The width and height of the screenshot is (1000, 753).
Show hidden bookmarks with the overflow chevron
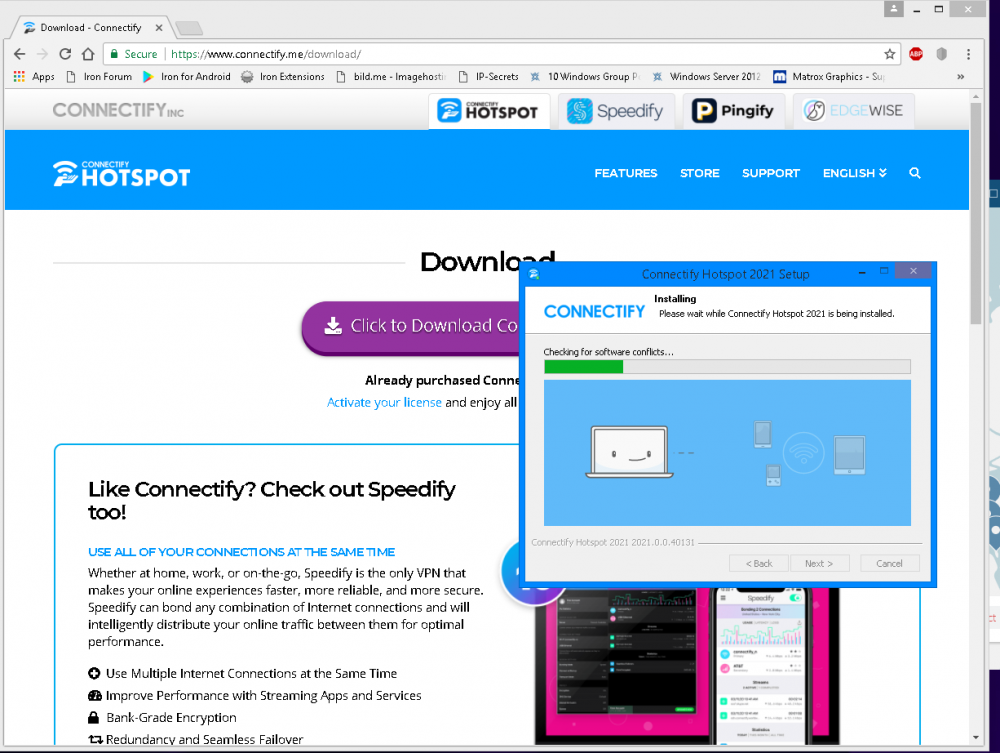[x=961, y=77]
